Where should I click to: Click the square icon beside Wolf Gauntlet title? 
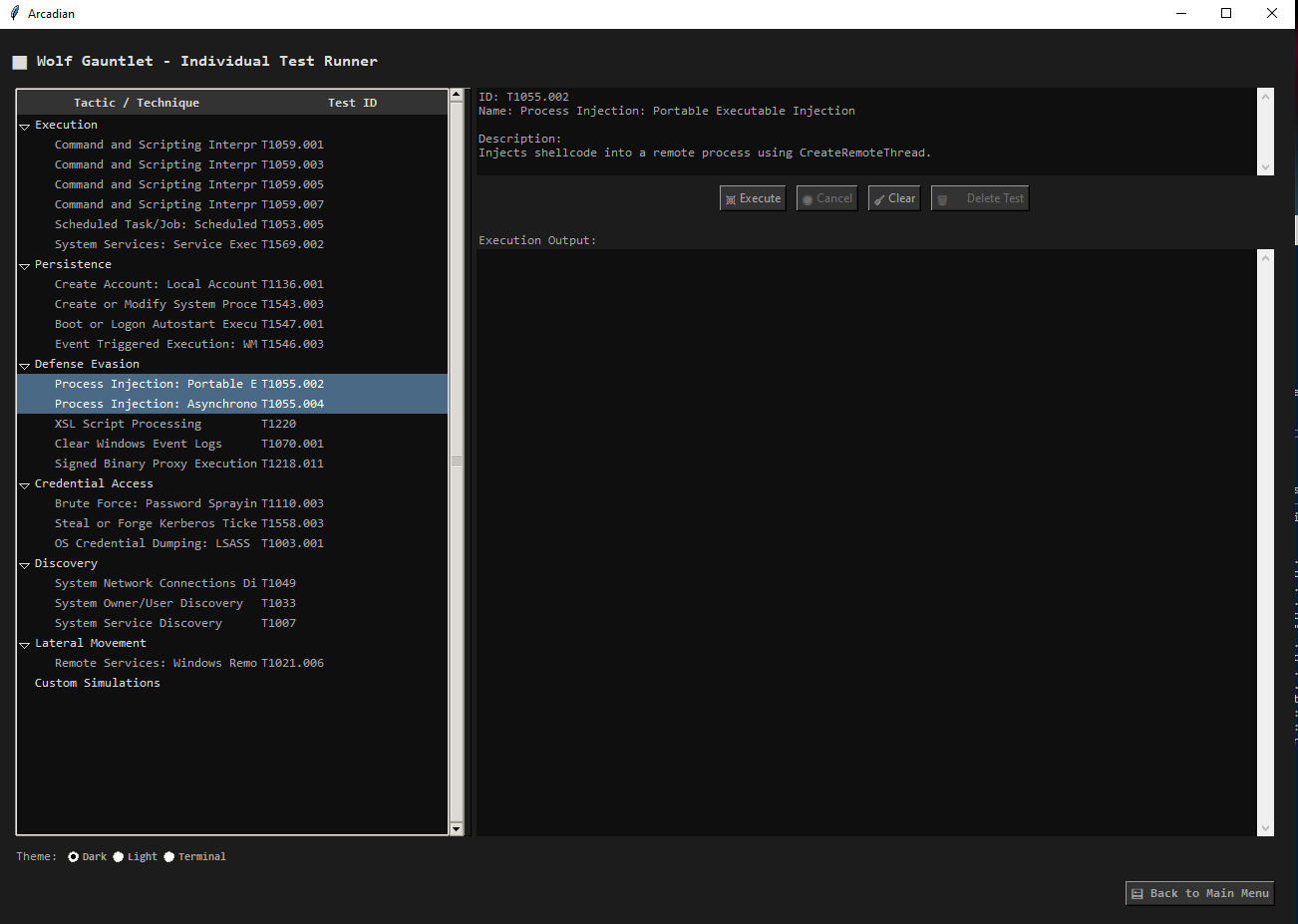pyautogui.click(x=20, y=62)
